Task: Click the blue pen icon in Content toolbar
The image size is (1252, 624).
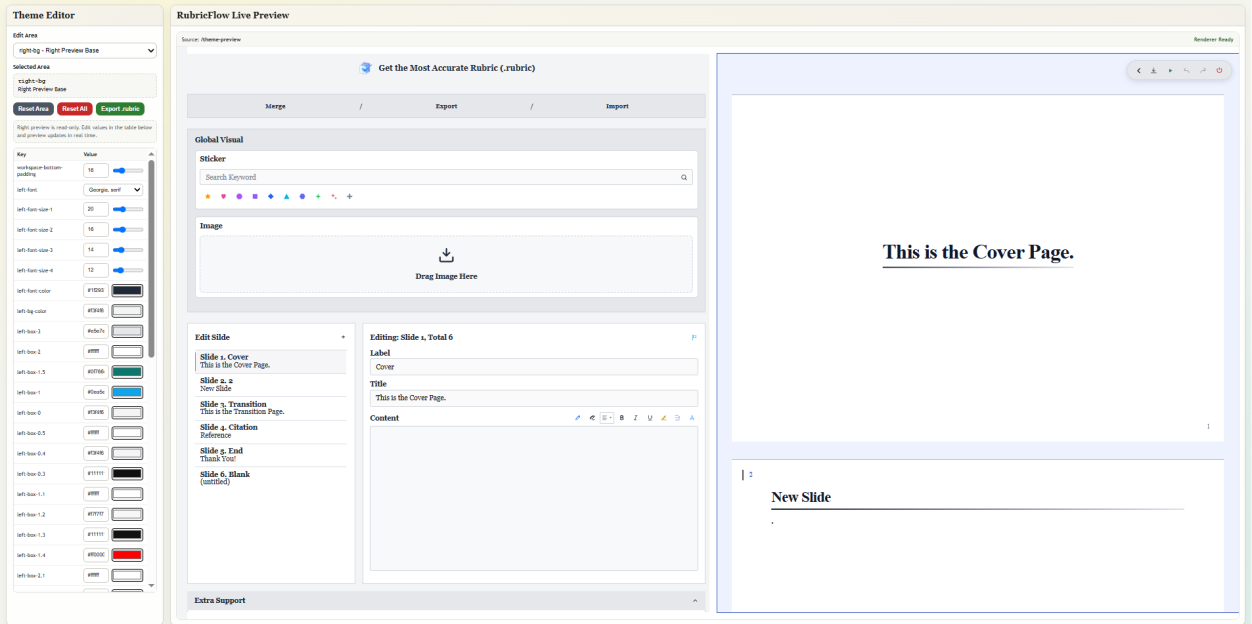Action: [x=577, y=418]
